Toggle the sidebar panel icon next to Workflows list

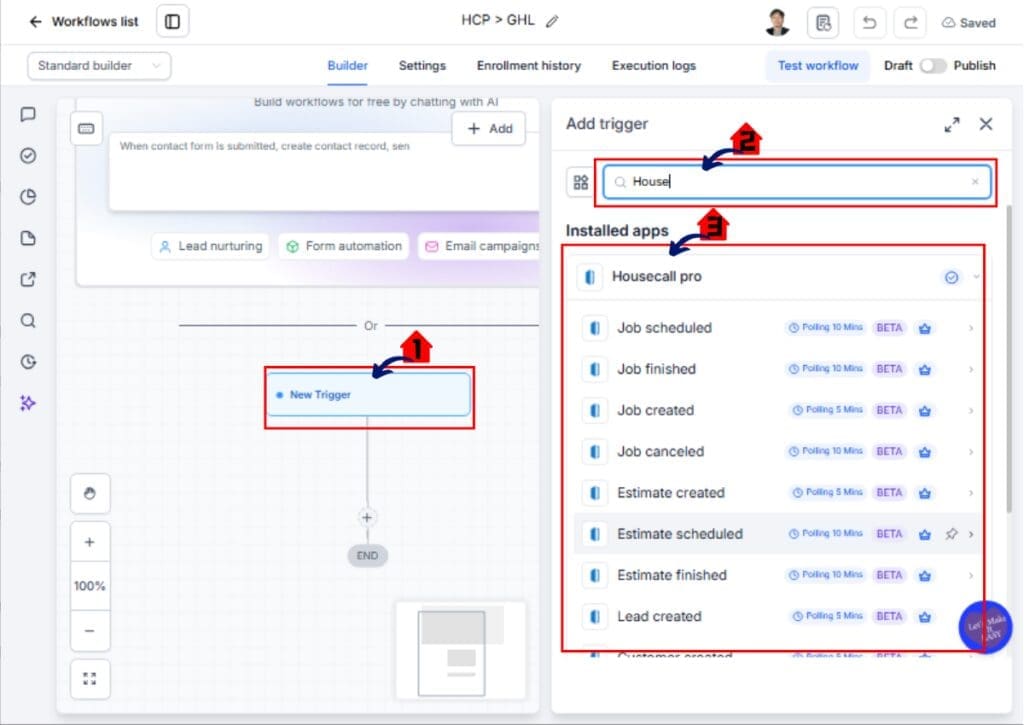point(172,22)
